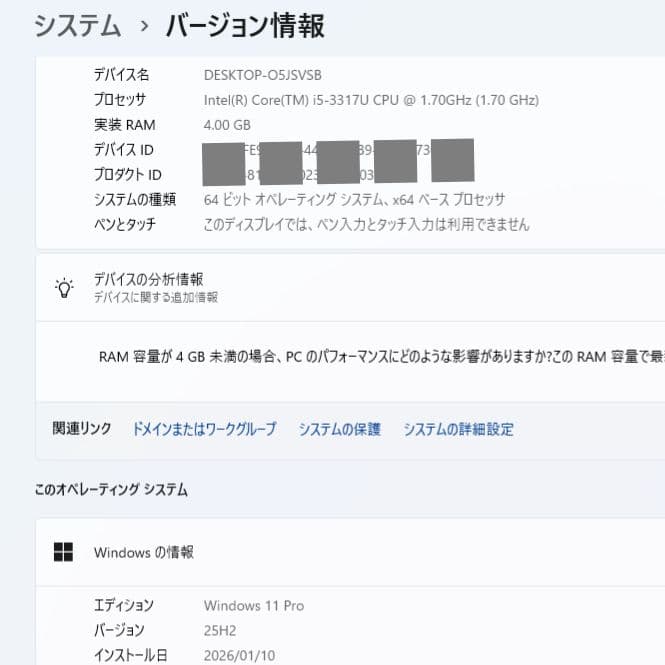Select the Windows 11 Pro edition value
This screenshot has width=665, height=665.
point(254,606)
